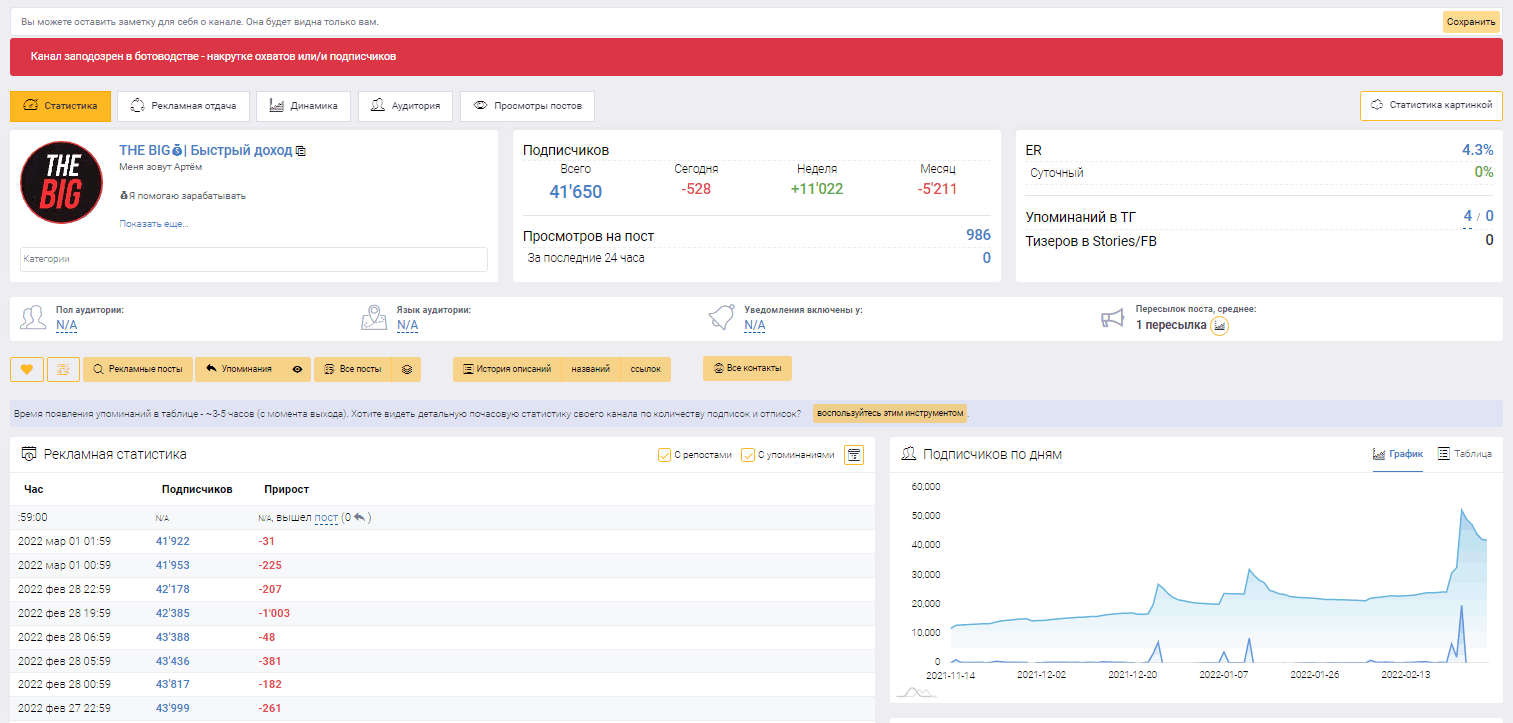Viewport: 1513px width, 723px height.
Task: Click the orange icon button next to the heart
Action: pyautogui.click(x=63, y=369)
